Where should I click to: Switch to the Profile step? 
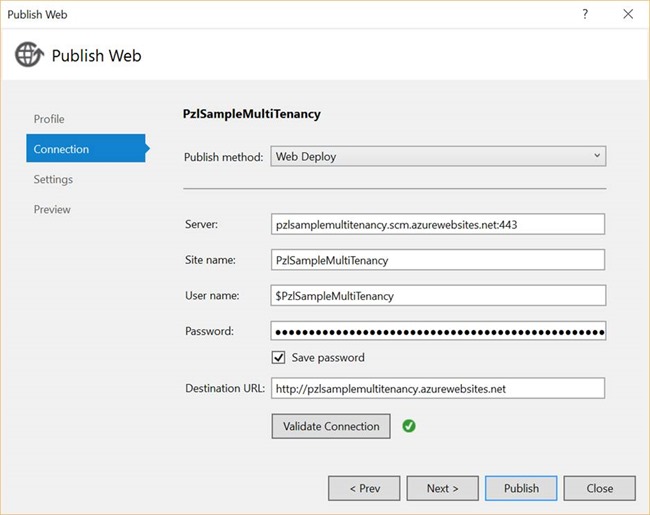(49, 119)
